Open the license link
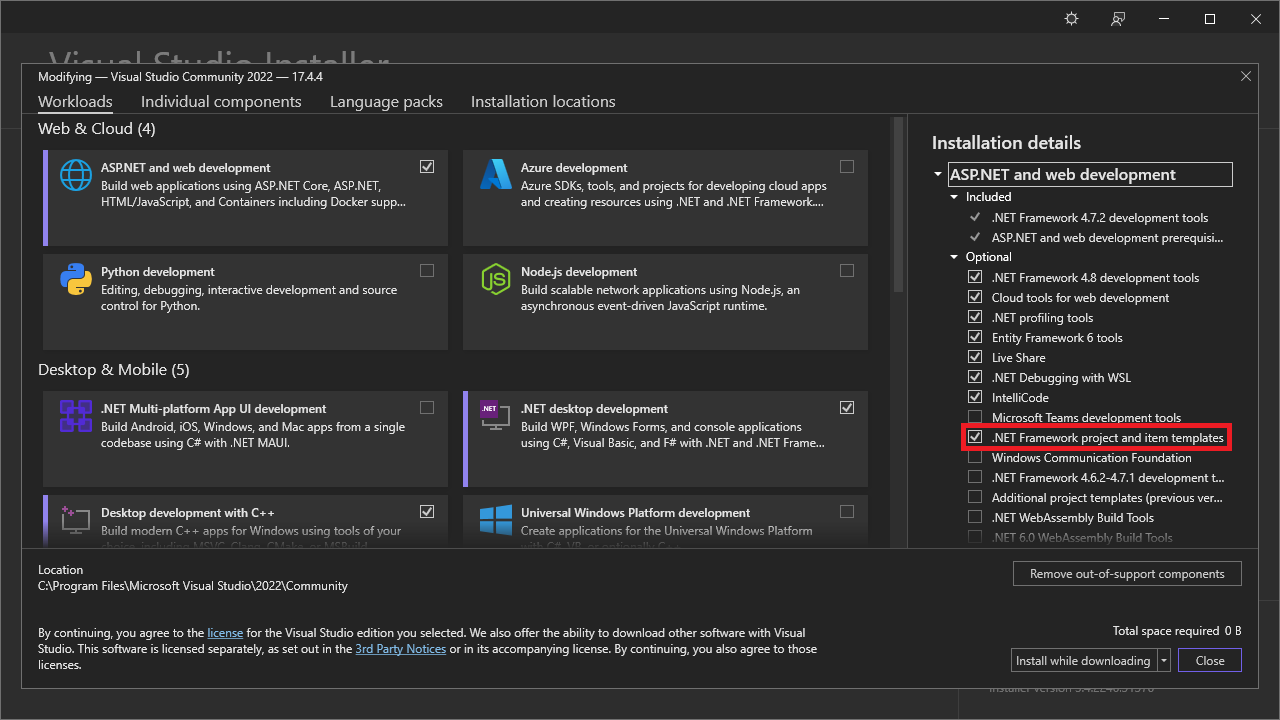 click(x=225, y=633)
